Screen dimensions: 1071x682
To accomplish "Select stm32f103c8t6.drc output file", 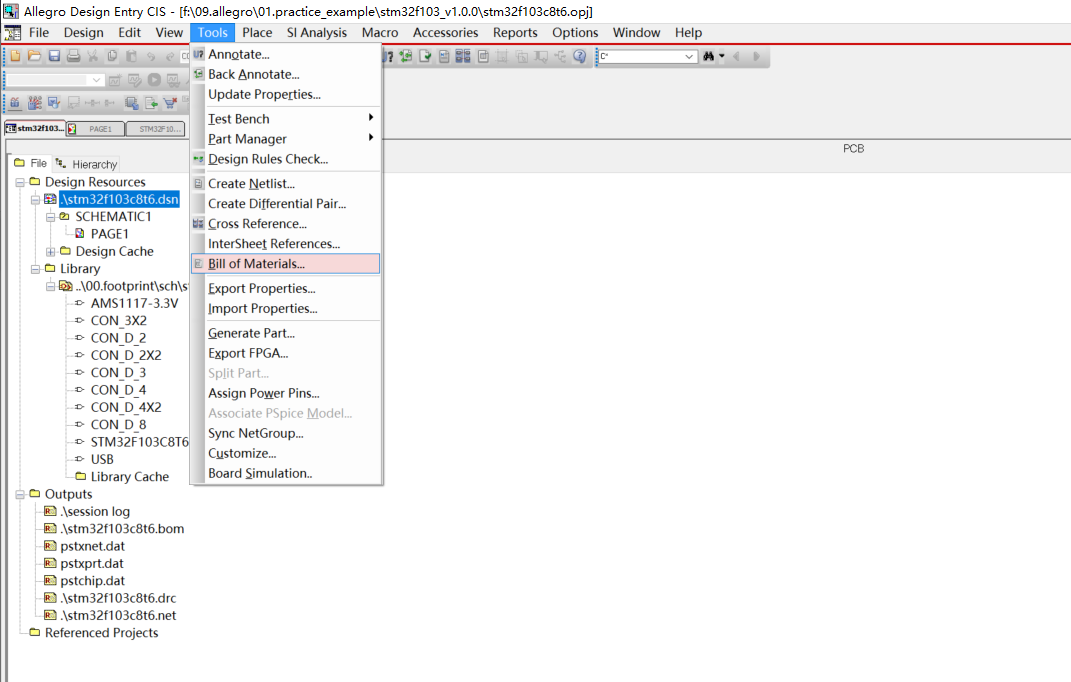I will click(118, 598).
